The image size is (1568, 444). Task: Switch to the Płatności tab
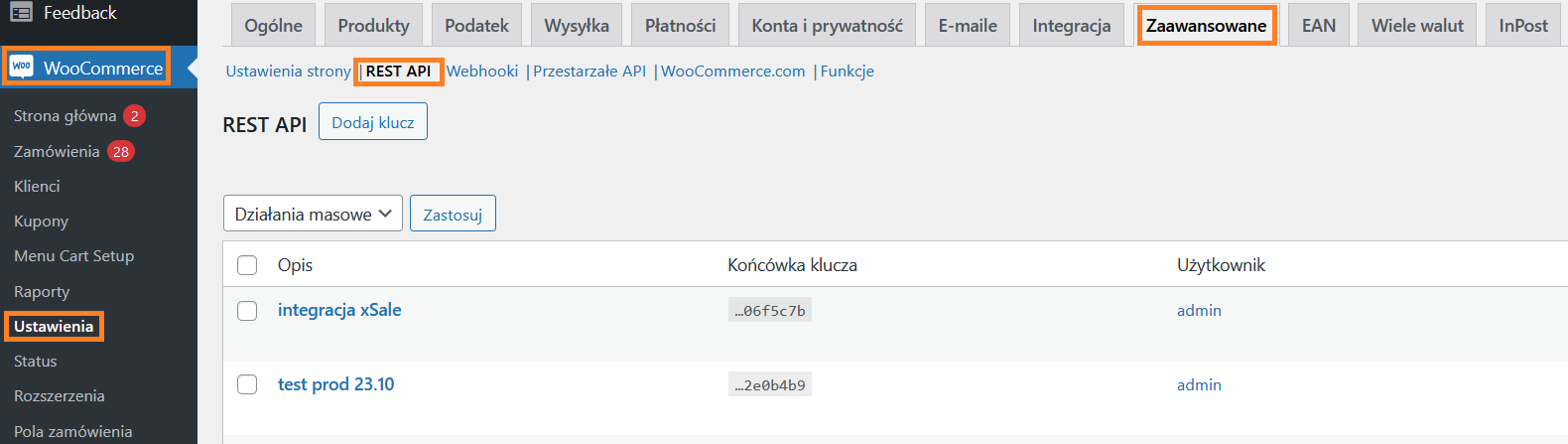coord(680,26)
